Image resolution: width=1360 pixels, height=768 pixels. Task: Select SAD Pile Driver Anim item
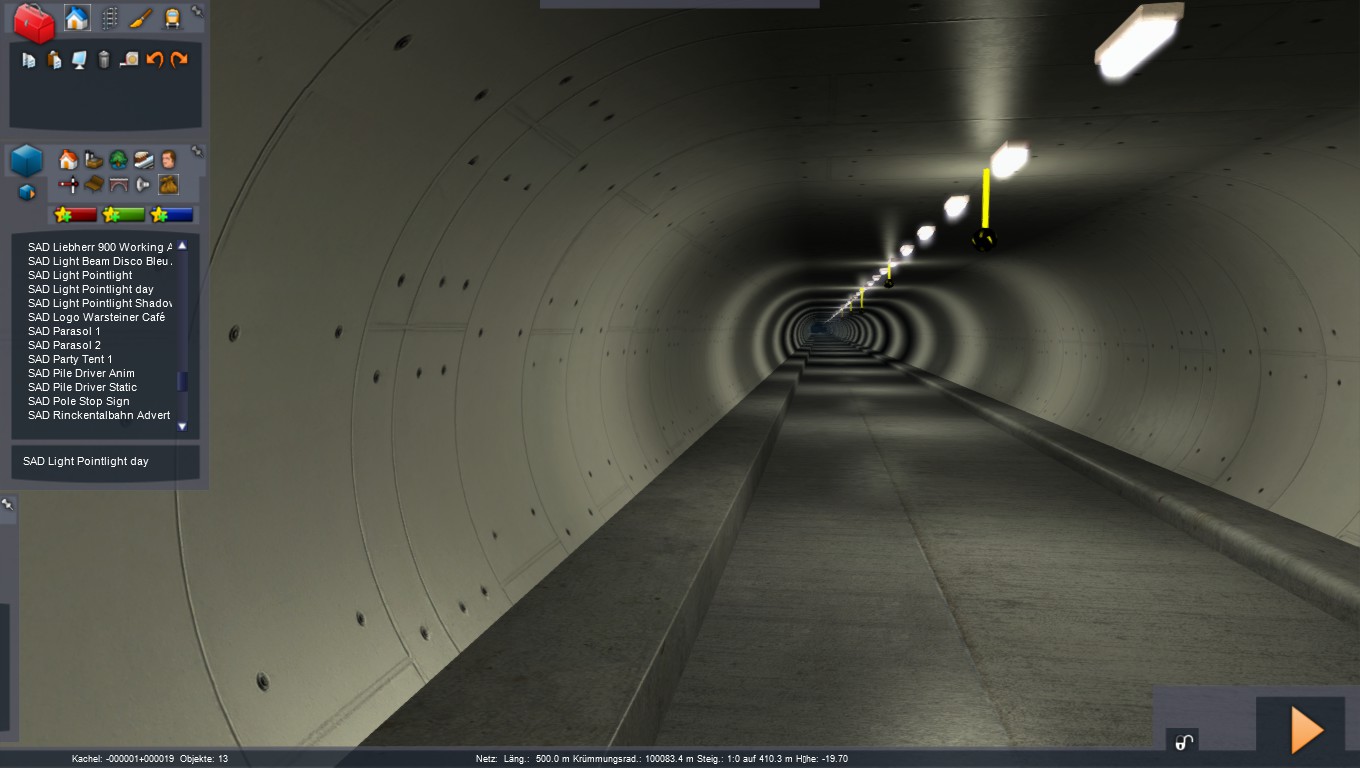[x=81, y=373]
